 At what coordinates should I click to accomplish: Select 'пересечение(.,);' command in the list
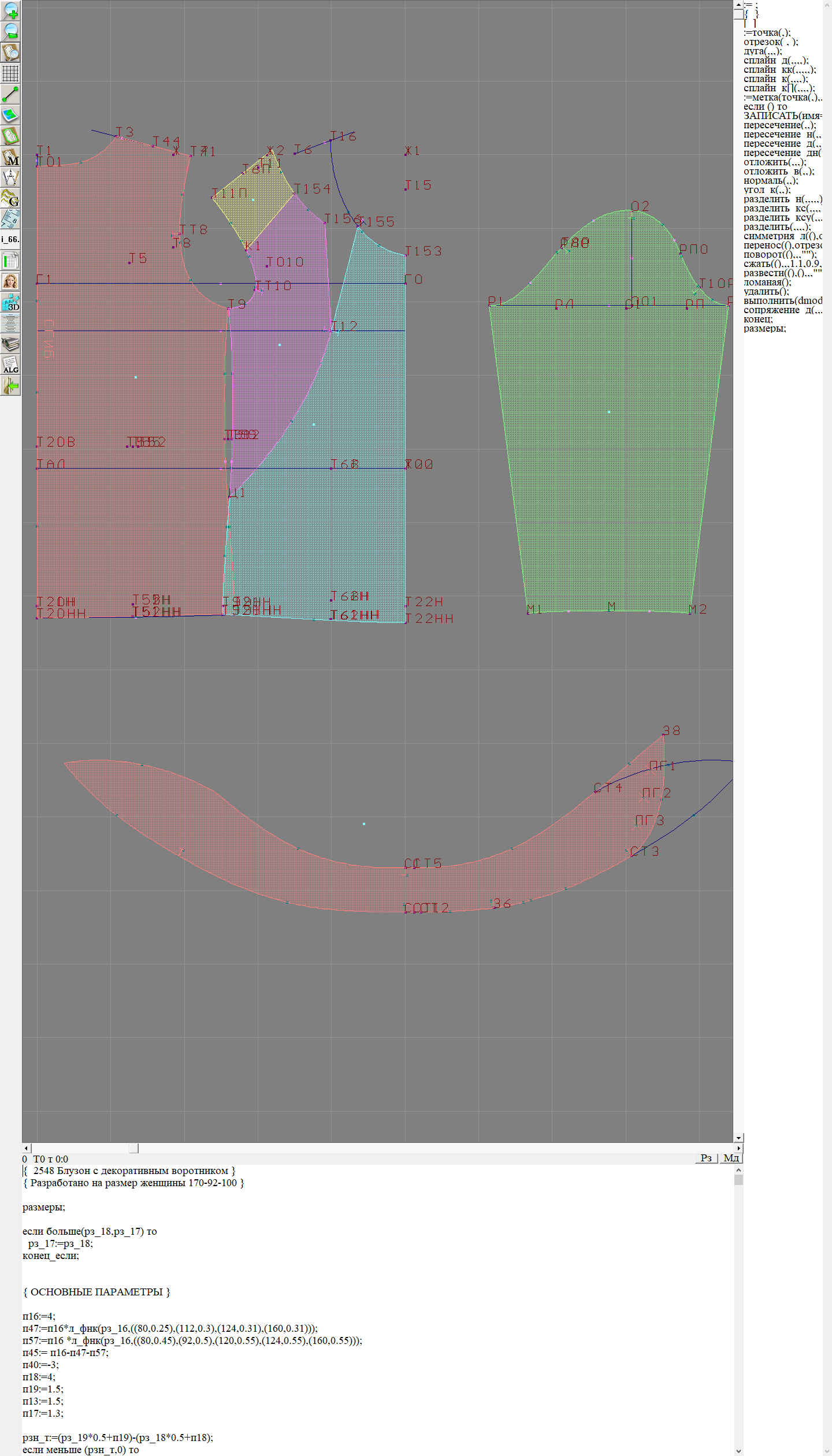tap(779, 125)
